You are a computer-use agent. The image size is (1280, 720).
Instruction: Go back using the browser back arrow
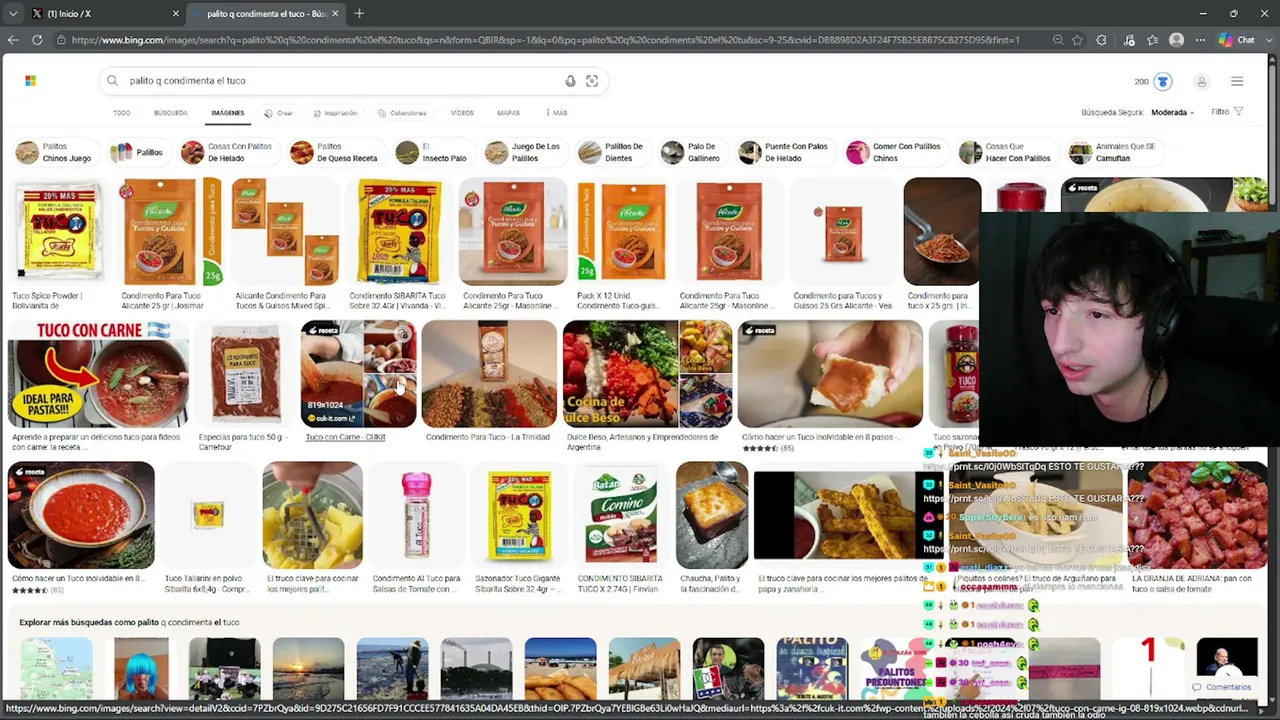pyautogui.click(x=13, y=40)
